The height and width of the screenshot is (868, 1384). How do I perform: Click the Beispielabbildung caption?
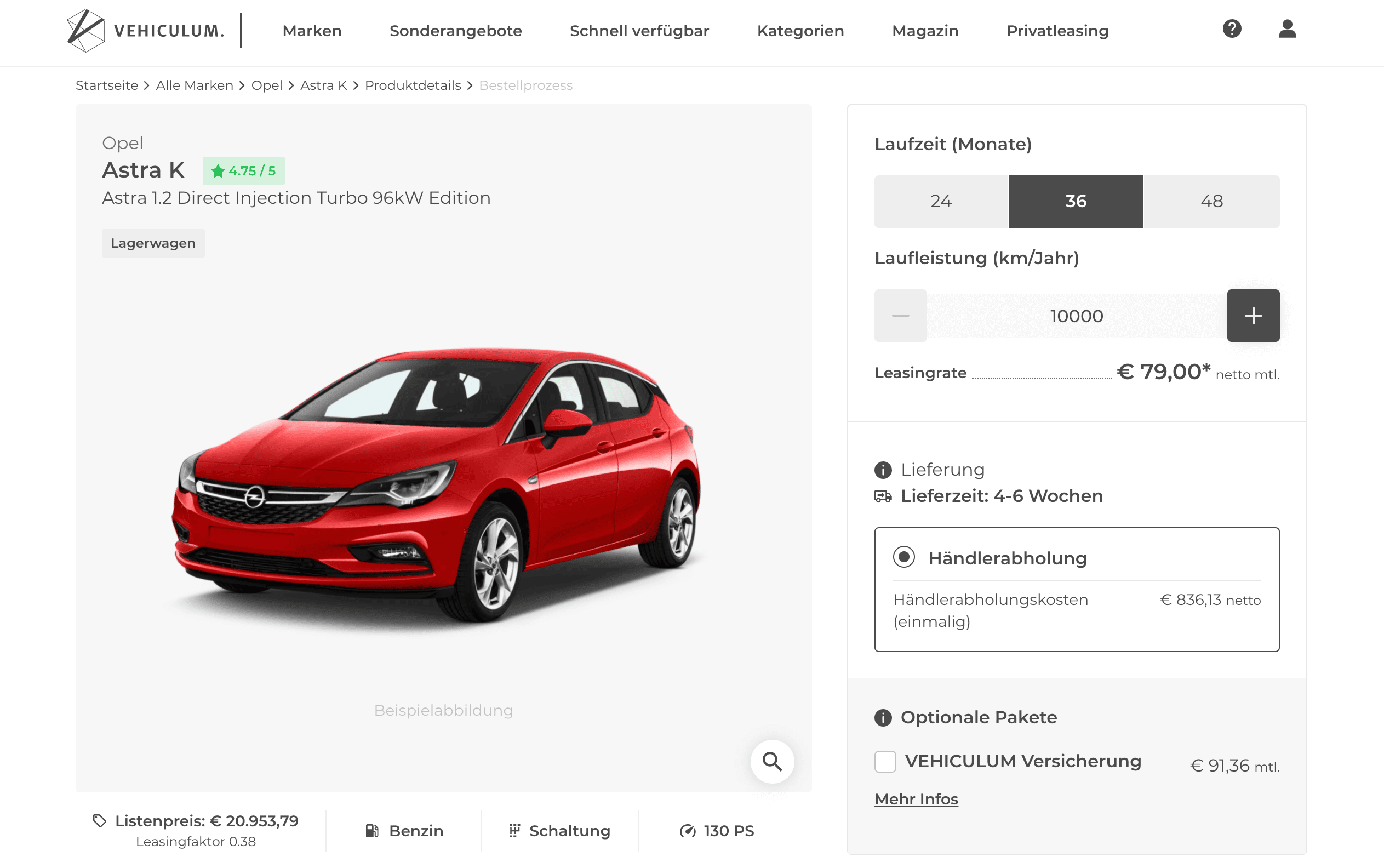[x=444, y=711]
